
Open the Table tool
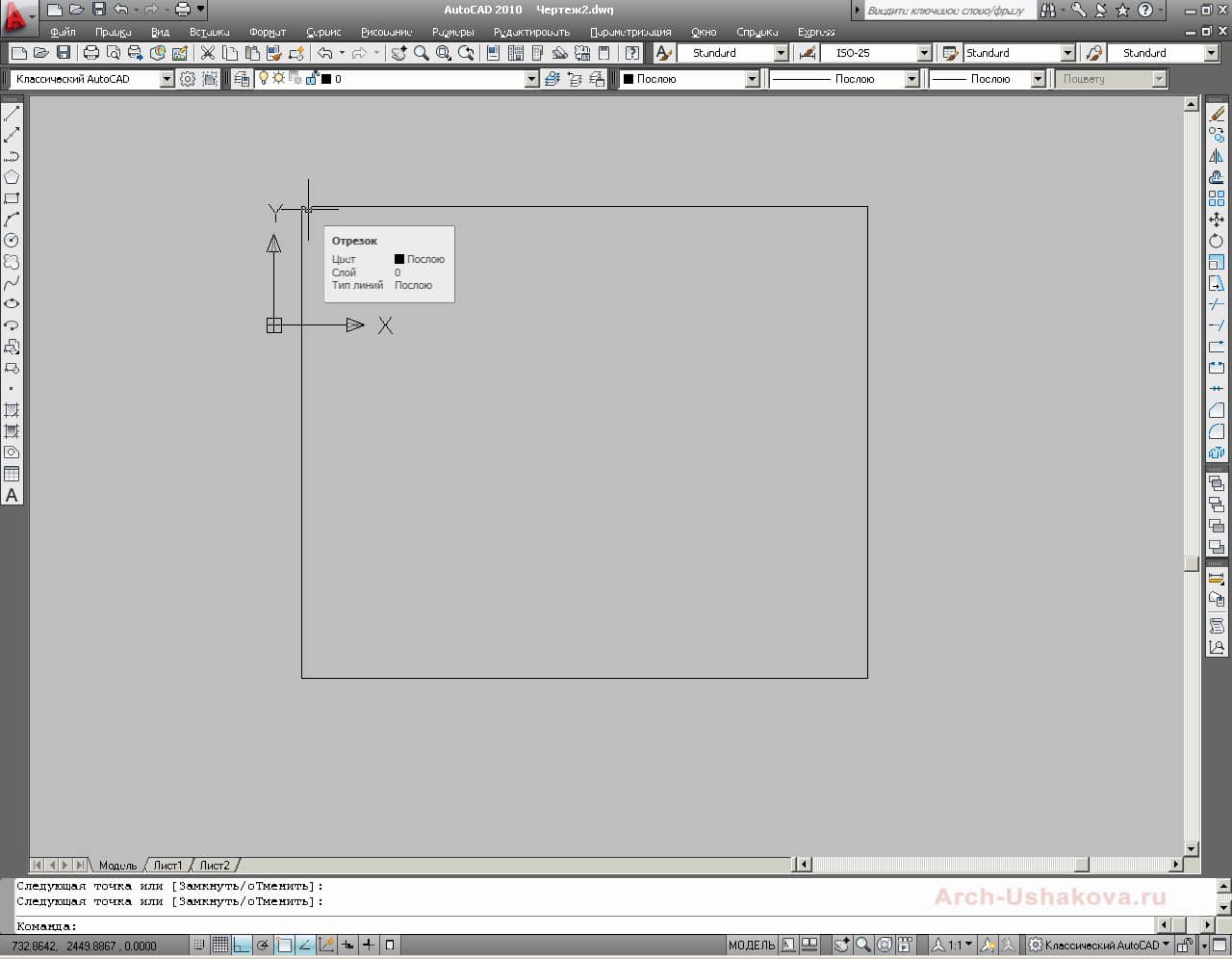tap(12, 474)
